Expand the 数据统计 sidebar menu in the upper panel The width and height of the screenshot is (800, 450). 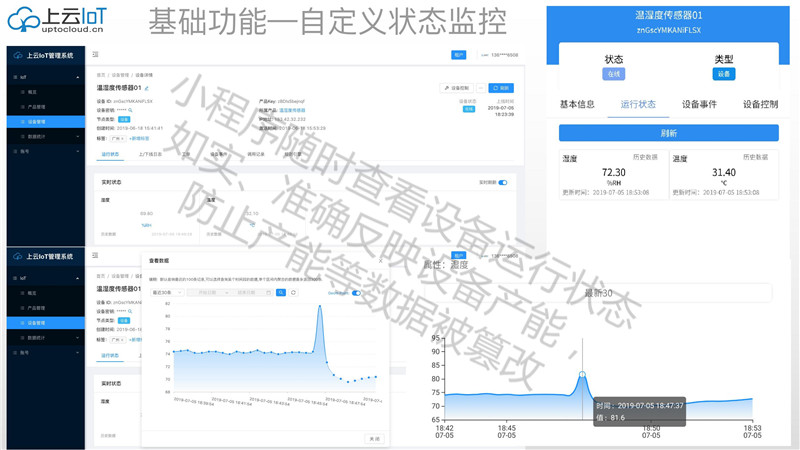coord(77,136)
